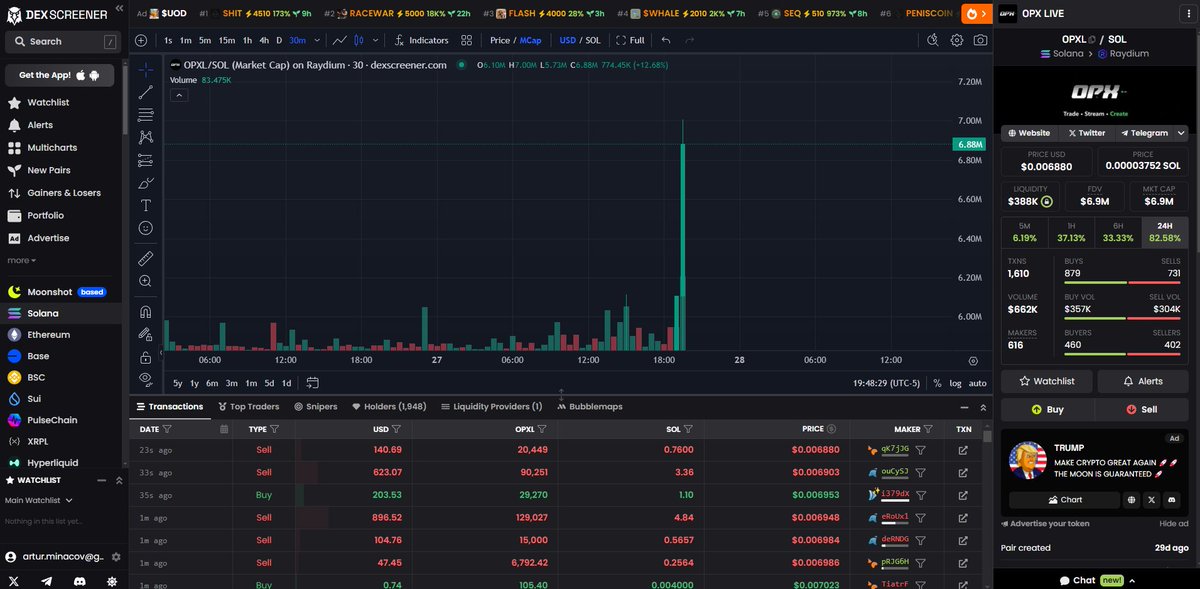
Task: Click the compare or add symbol plus icon
Action: [x=141, y=40]
